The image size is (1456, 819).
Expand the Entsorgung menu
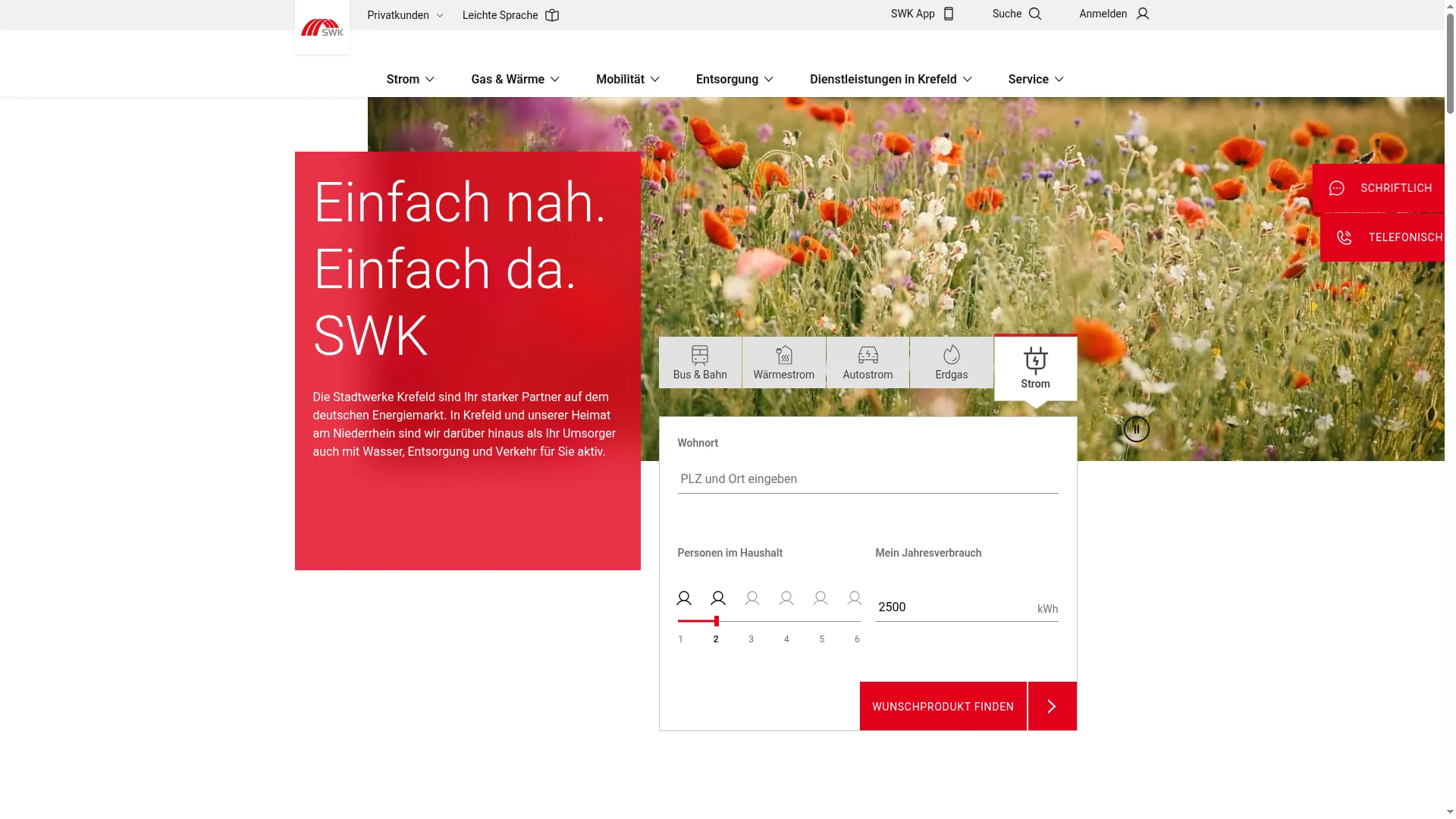pos(735,79)
